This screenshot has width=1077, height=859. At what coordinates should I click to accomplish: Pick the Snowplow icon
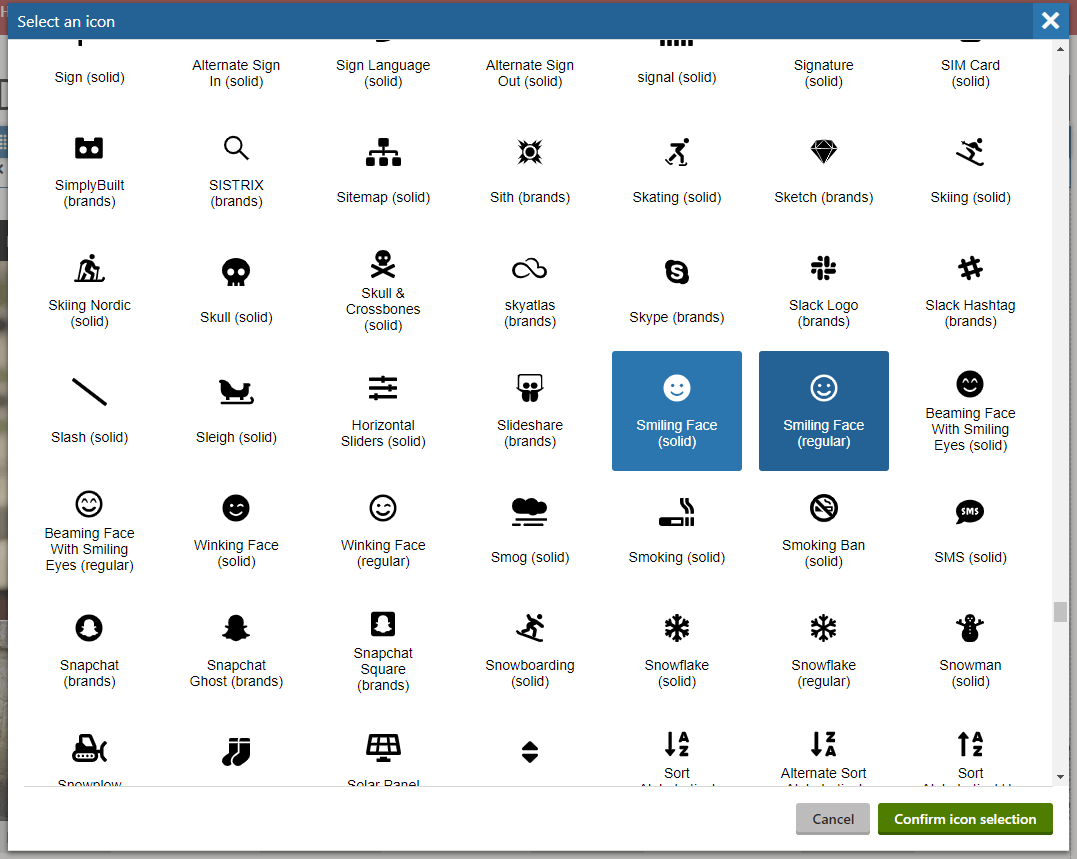(89, 749)
